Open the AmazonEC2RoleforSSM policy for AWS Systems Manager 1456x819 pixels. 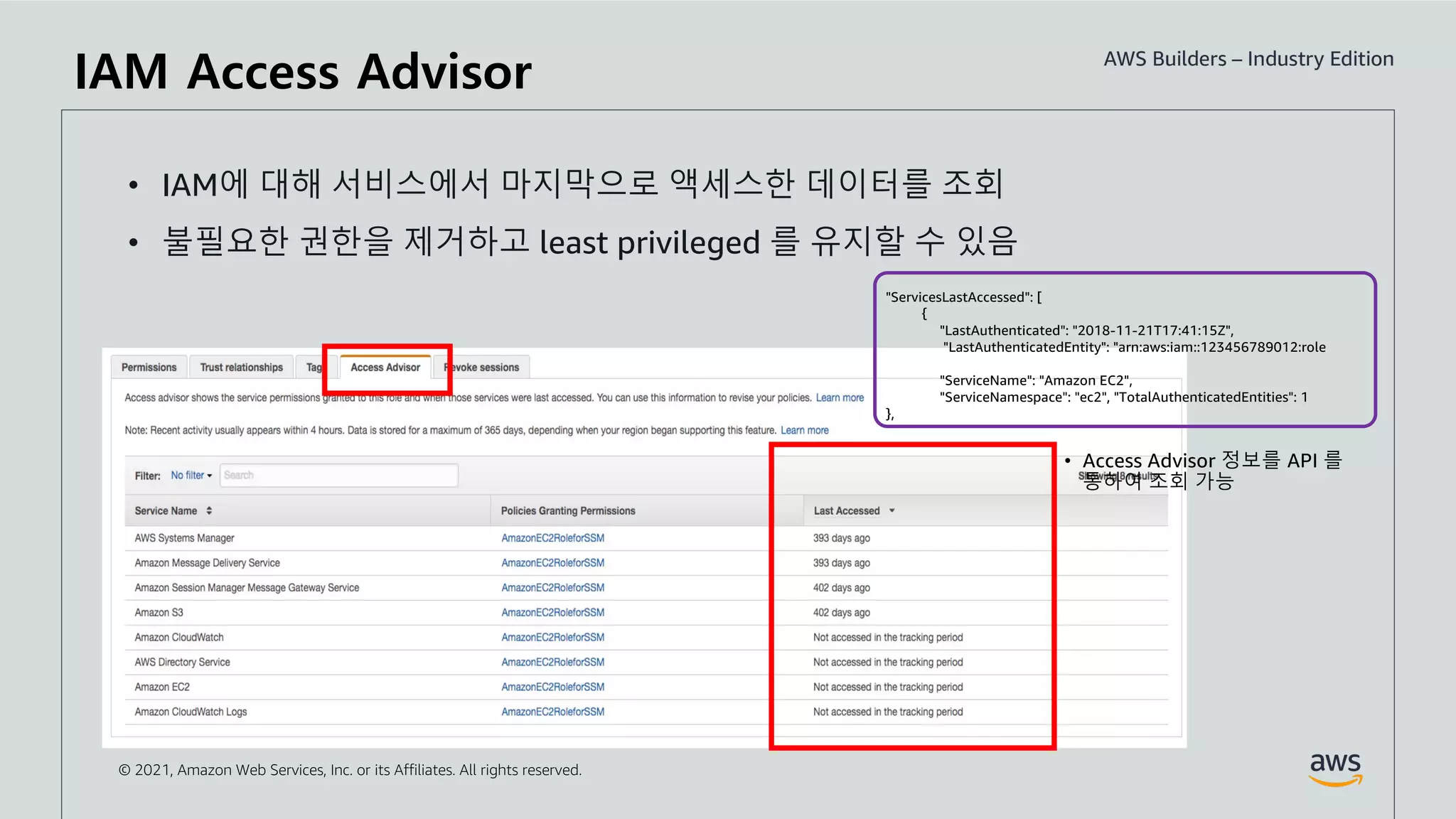click(553, 538)
